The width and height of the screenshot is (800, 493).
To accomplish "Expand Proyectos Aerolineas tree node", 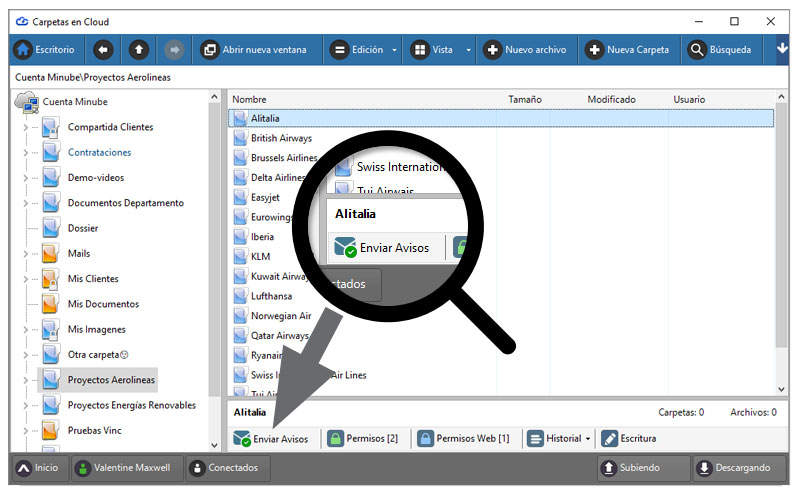I will 26,380.
